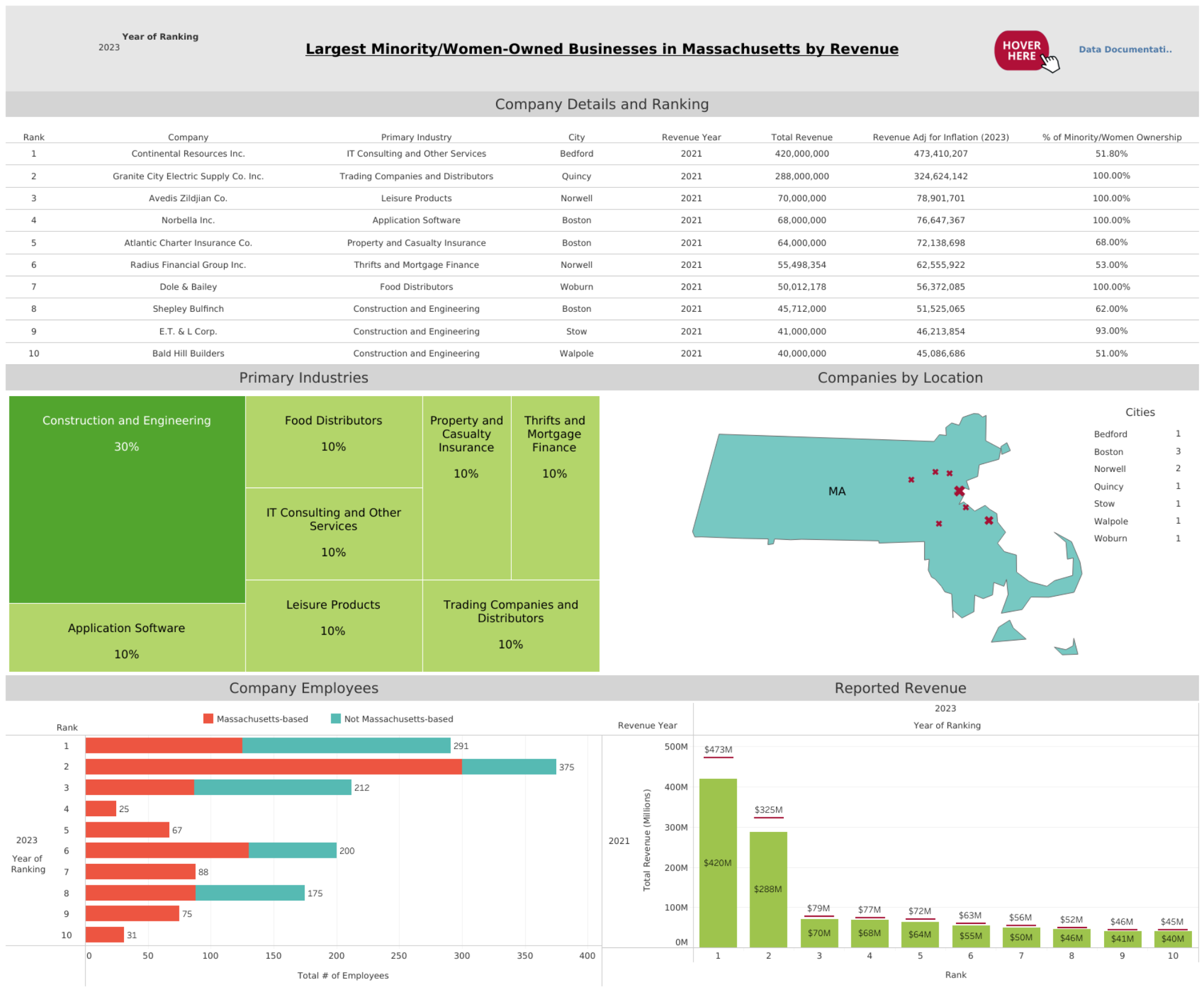Click the teal segment of the 212 employee bar
The width and height of the screenshot is (1204, 995).
272,787
